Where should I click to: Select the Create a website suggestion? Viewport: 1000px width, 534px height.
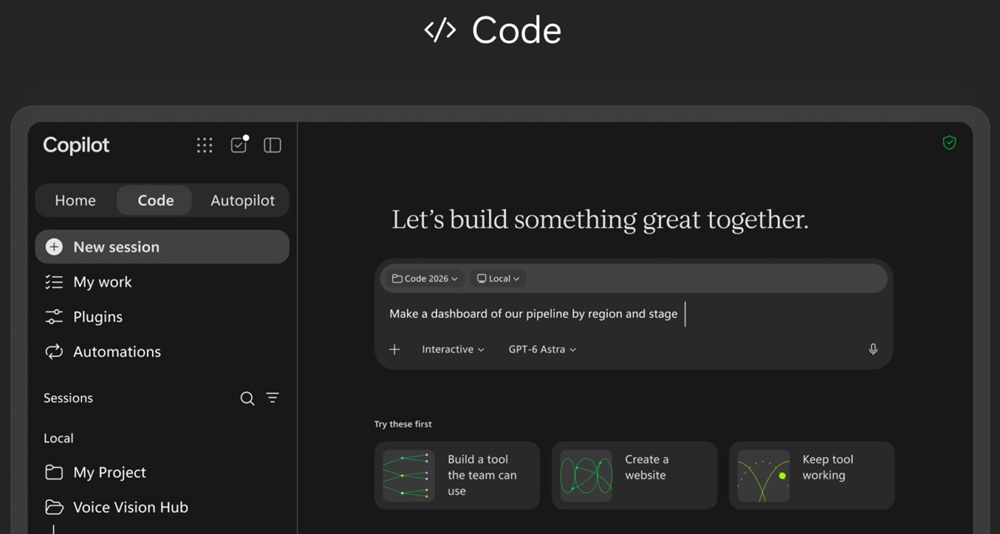click(634, 475)
